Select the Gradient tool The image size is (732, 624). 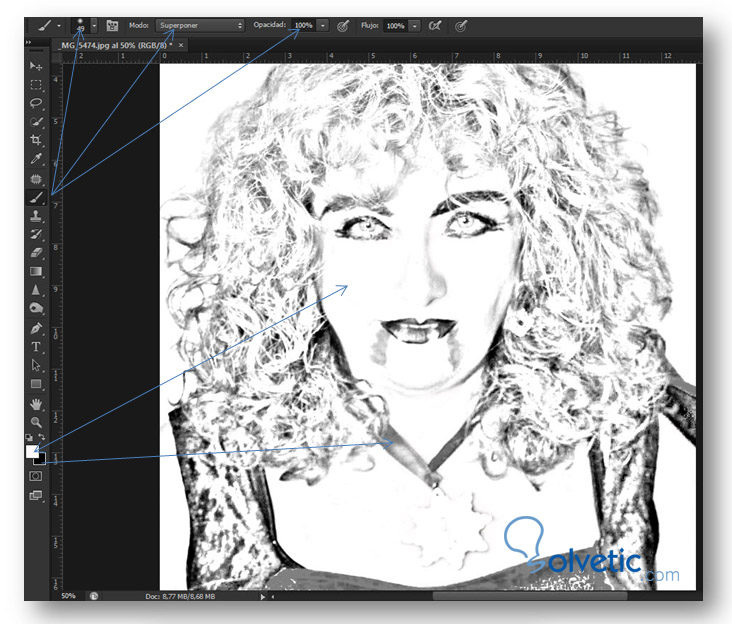[x=36, y=272]
